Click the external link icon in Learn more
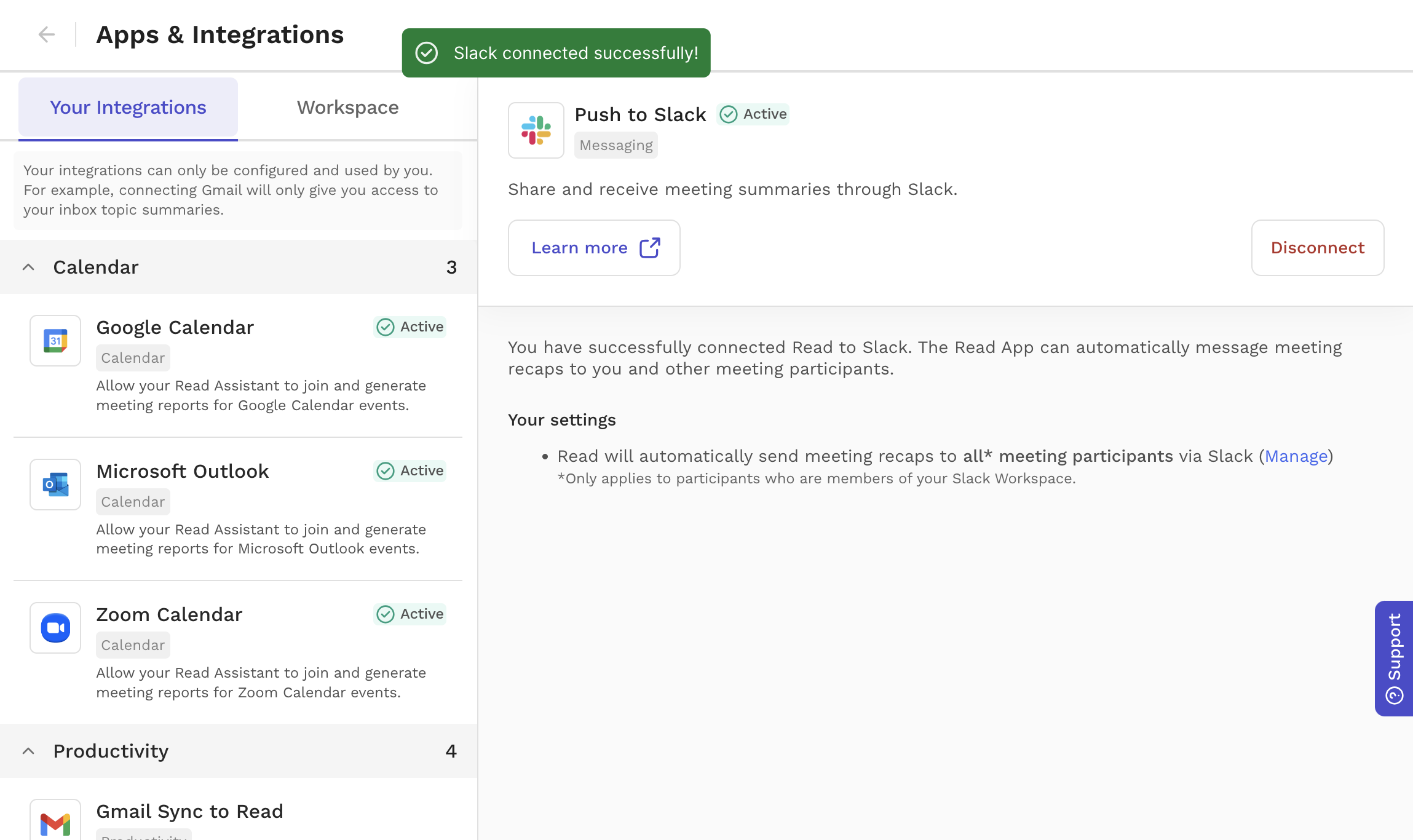Screen dimensions: 1413x840 pyautogui.click(x=650, y=248)
